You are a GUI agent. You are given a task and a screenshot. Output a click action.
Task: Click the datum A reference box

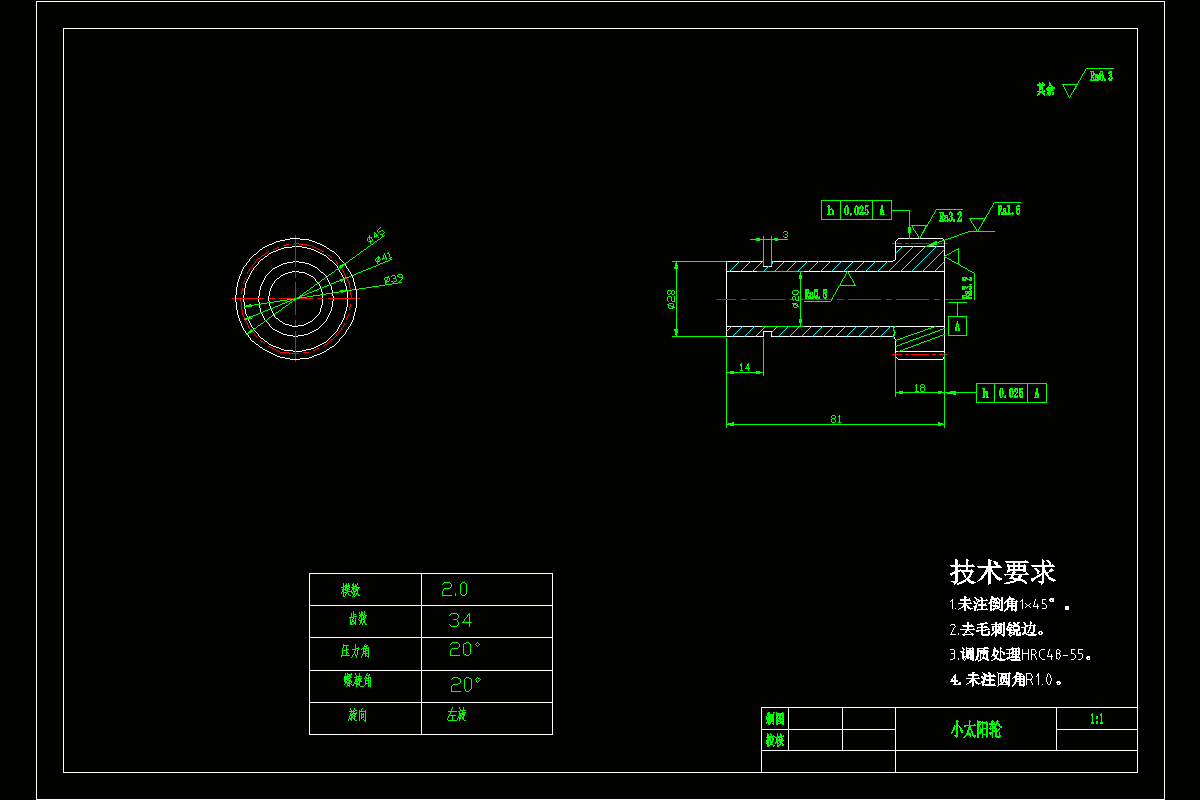click(958, 326)
